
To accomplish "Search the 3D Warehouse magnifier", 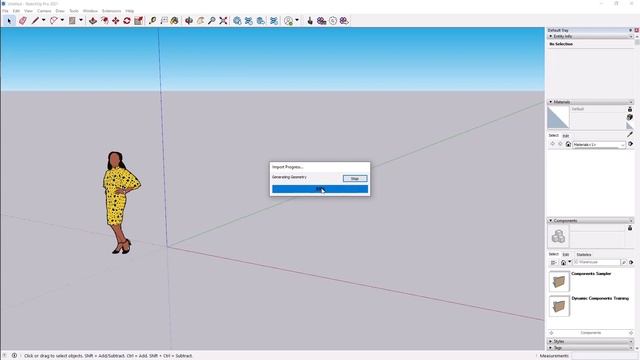I will (x=624, y=262).
